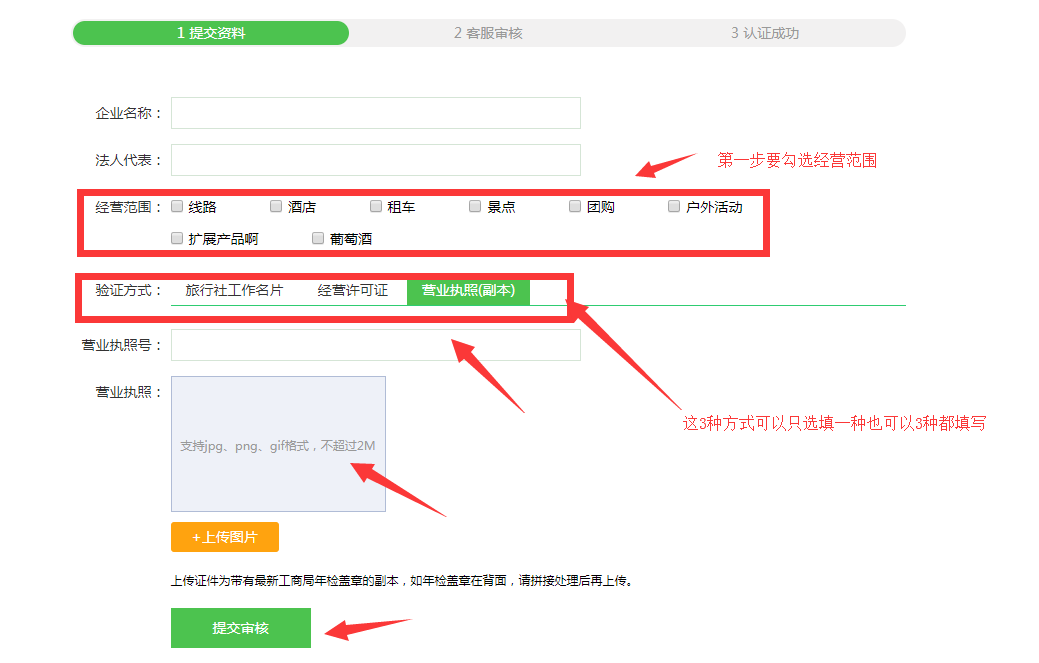This screenshot has height=663, width=1039.
Task: Click step 2 客服审核 in progress bar
Action: pyautogui.click(x=488, y=33)
